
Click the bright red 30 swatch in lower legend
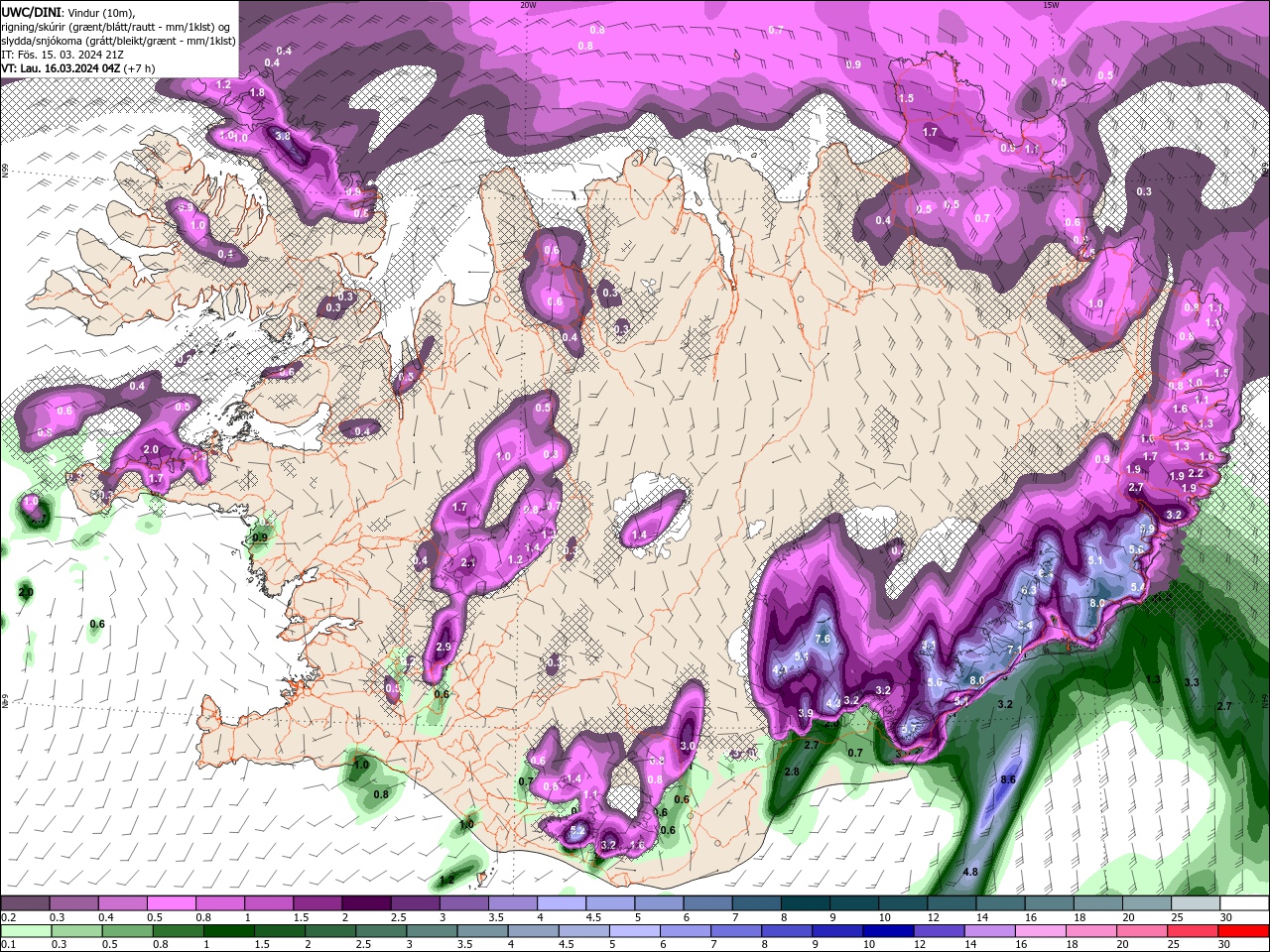(1244, 931)
